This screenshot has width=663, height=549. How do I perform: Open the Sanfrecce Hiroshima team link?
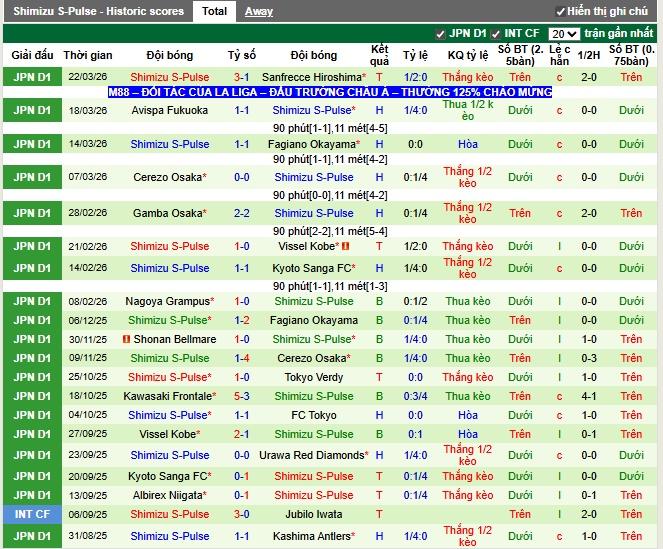[311, 77]
